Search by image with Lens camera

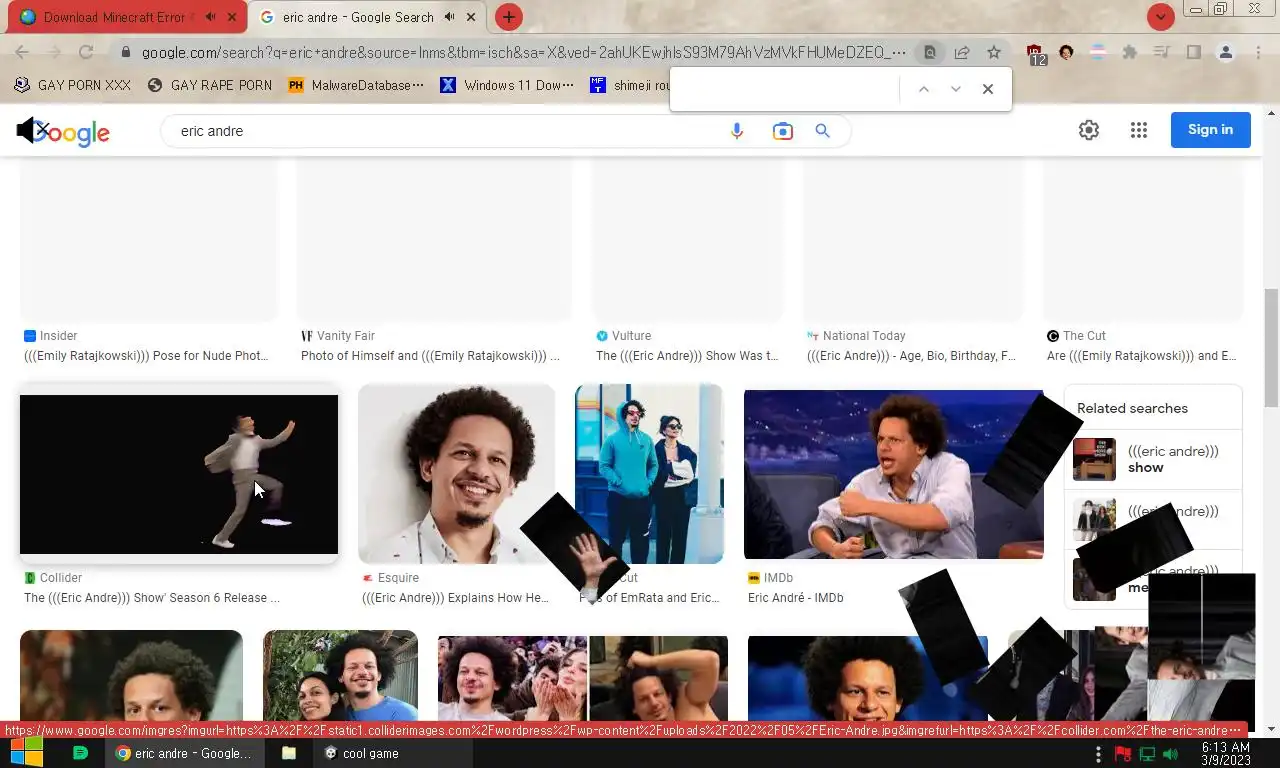click(783, 131)
